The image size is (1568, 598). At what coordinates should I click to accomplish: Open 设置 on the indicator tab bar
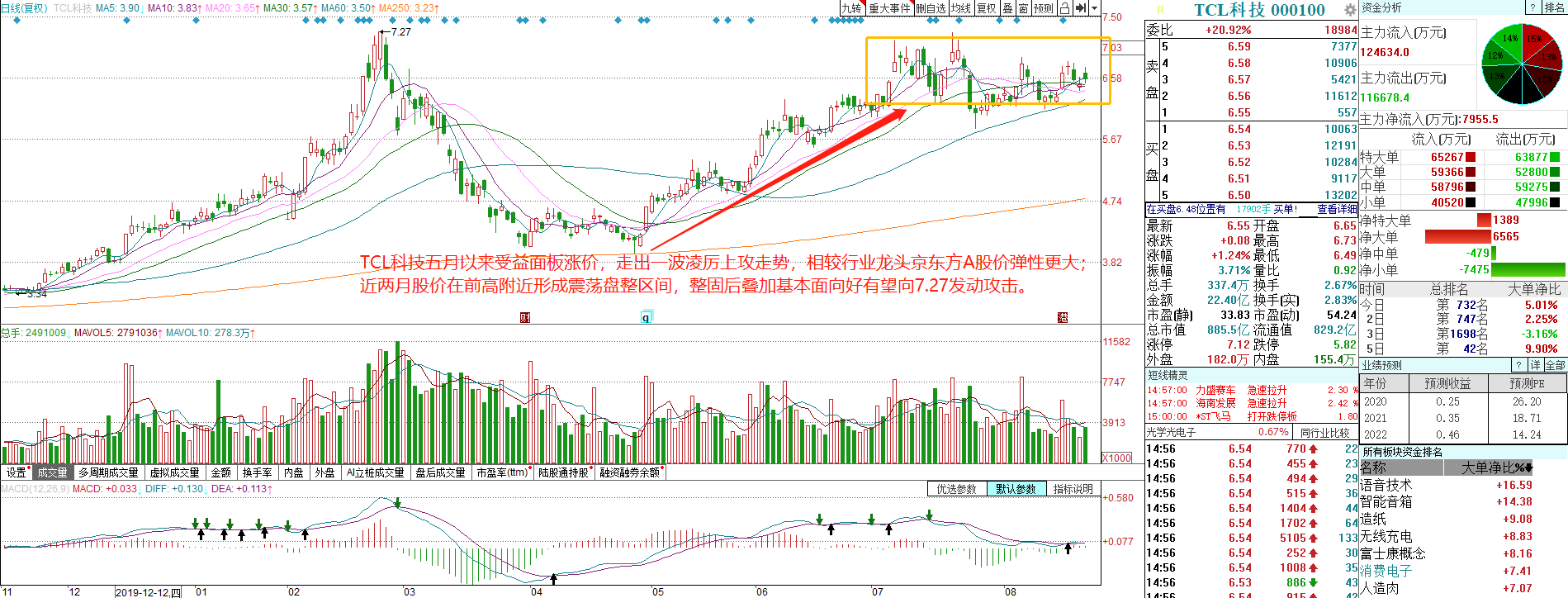tap(17, 472)
